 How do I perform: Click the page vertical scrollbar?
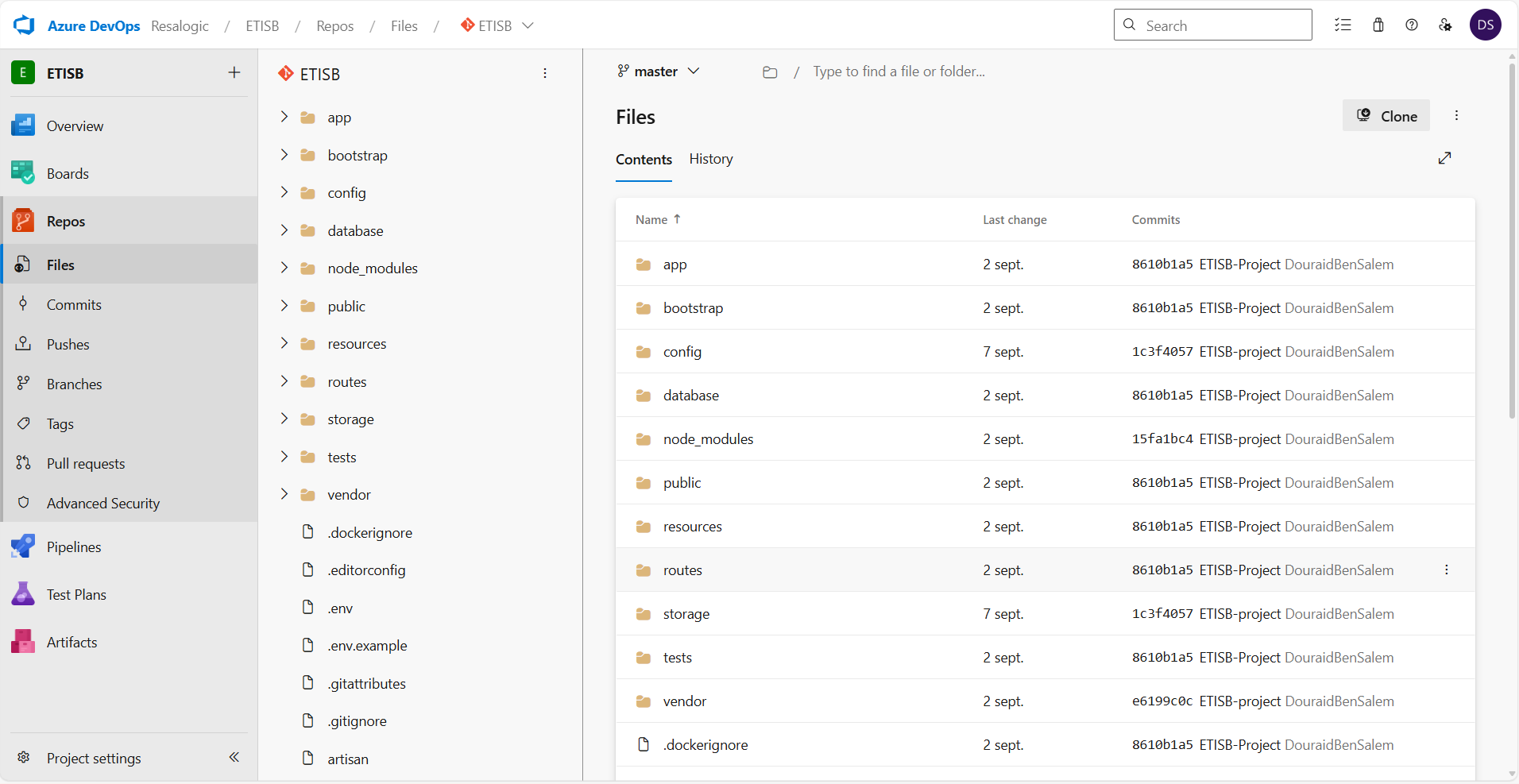click(x=1512, y=240)
